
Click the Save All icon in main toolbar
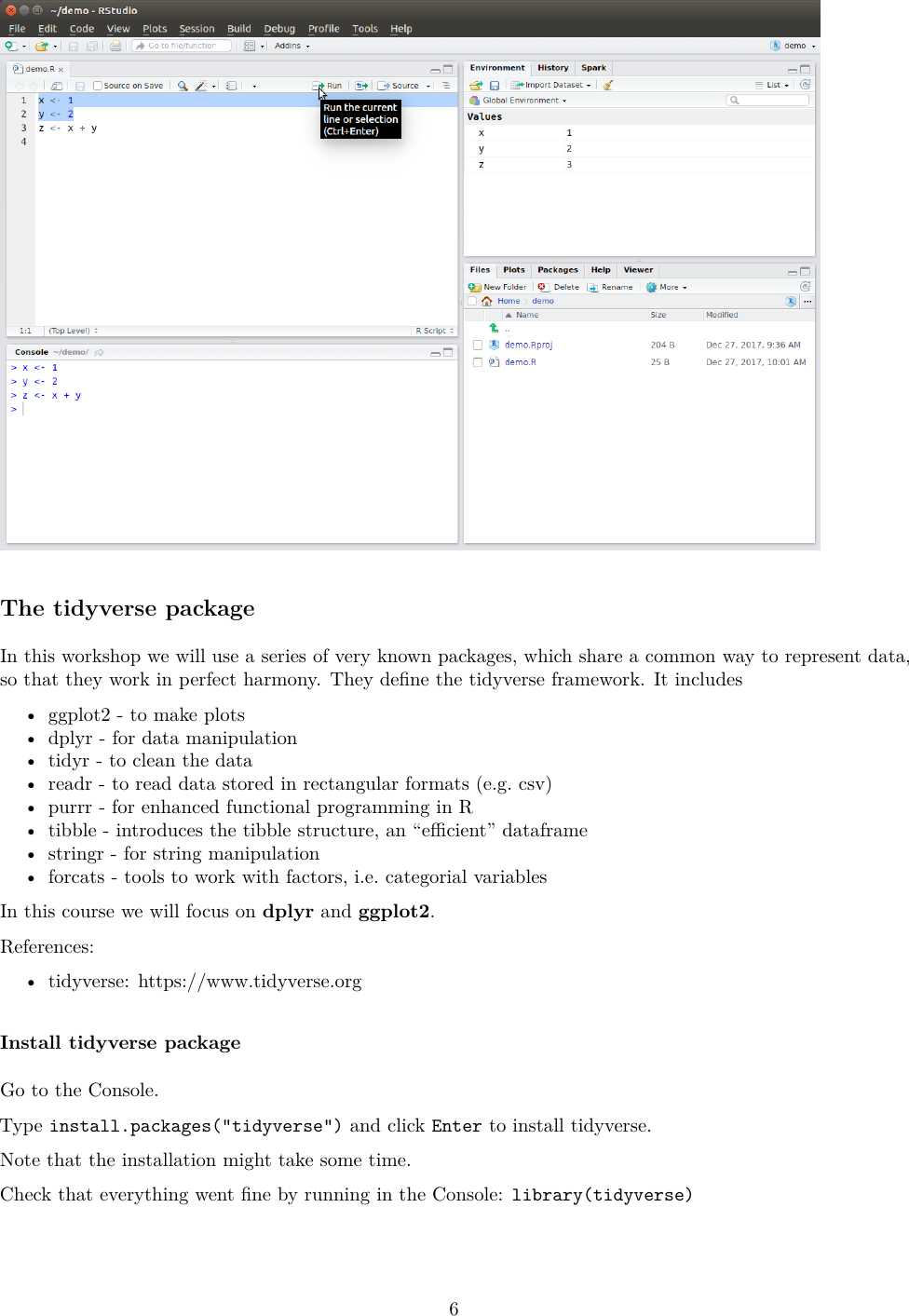coord(91,46)
